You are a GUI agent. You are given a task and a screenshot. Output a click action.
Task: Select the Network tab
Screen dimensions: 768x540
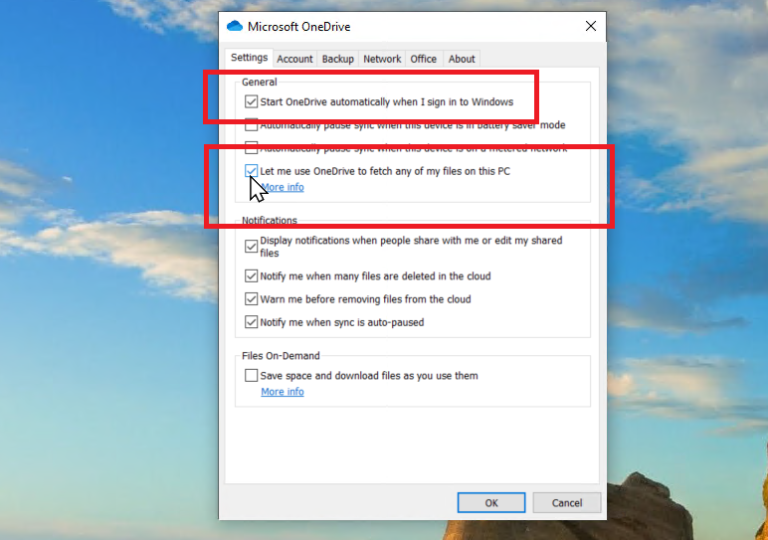(x=382, y=59)
